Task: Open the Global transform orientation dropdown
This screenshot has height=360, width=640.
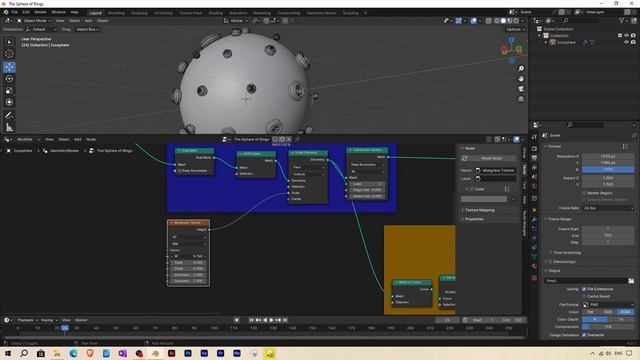Action: (236, 20)
